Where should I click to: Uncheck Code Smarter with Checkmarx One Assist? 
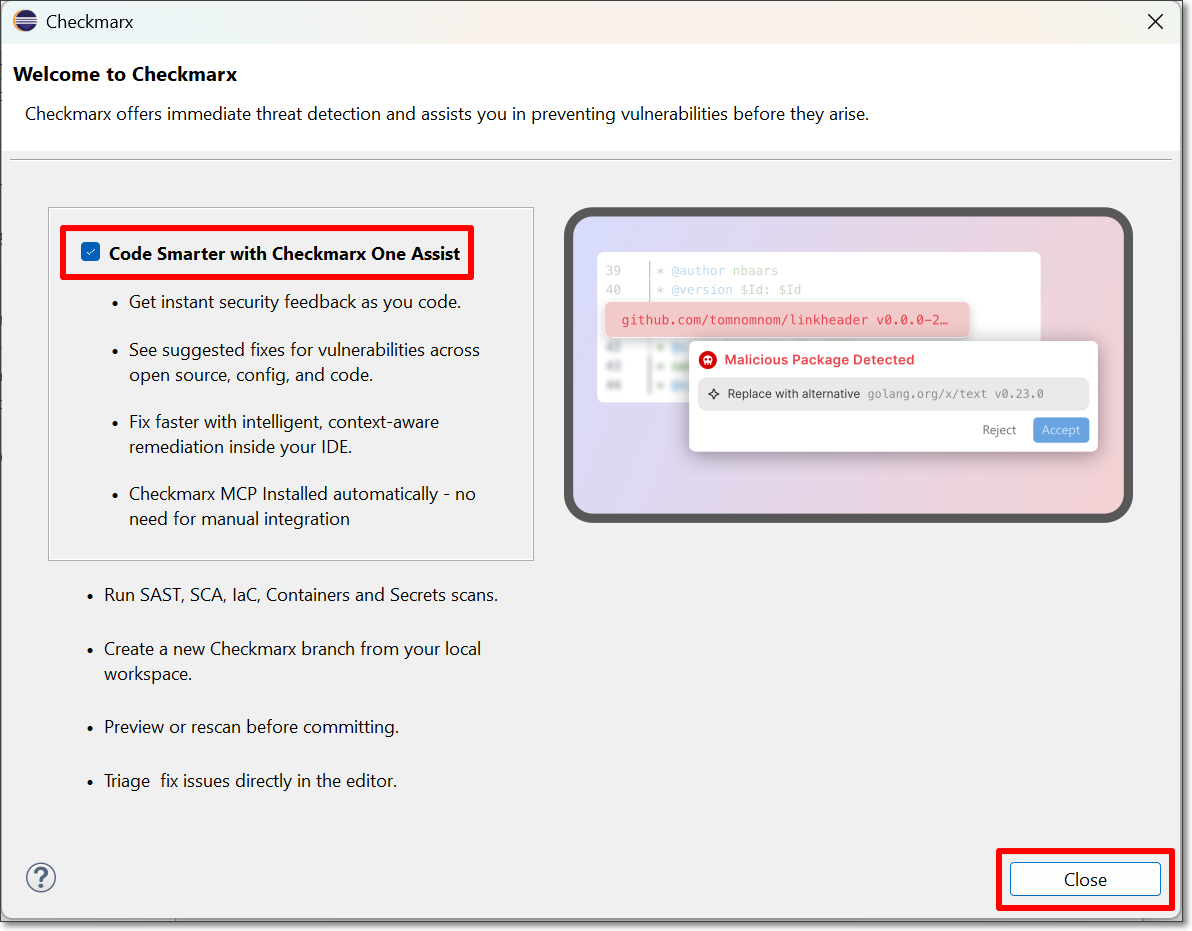90,252
